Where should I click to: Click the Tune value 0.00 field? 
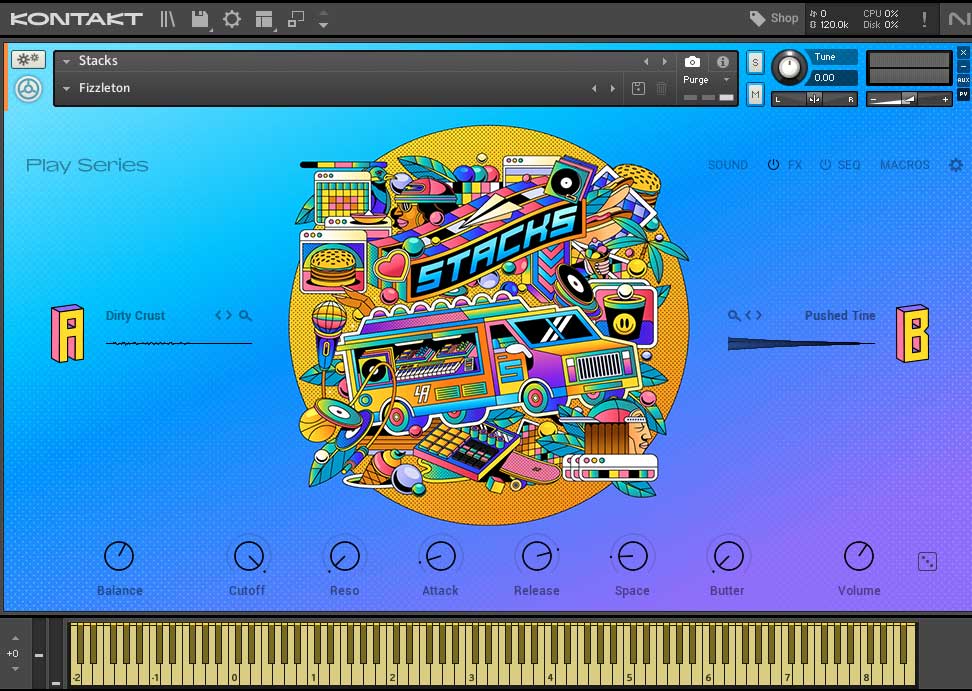pos(832,77)
